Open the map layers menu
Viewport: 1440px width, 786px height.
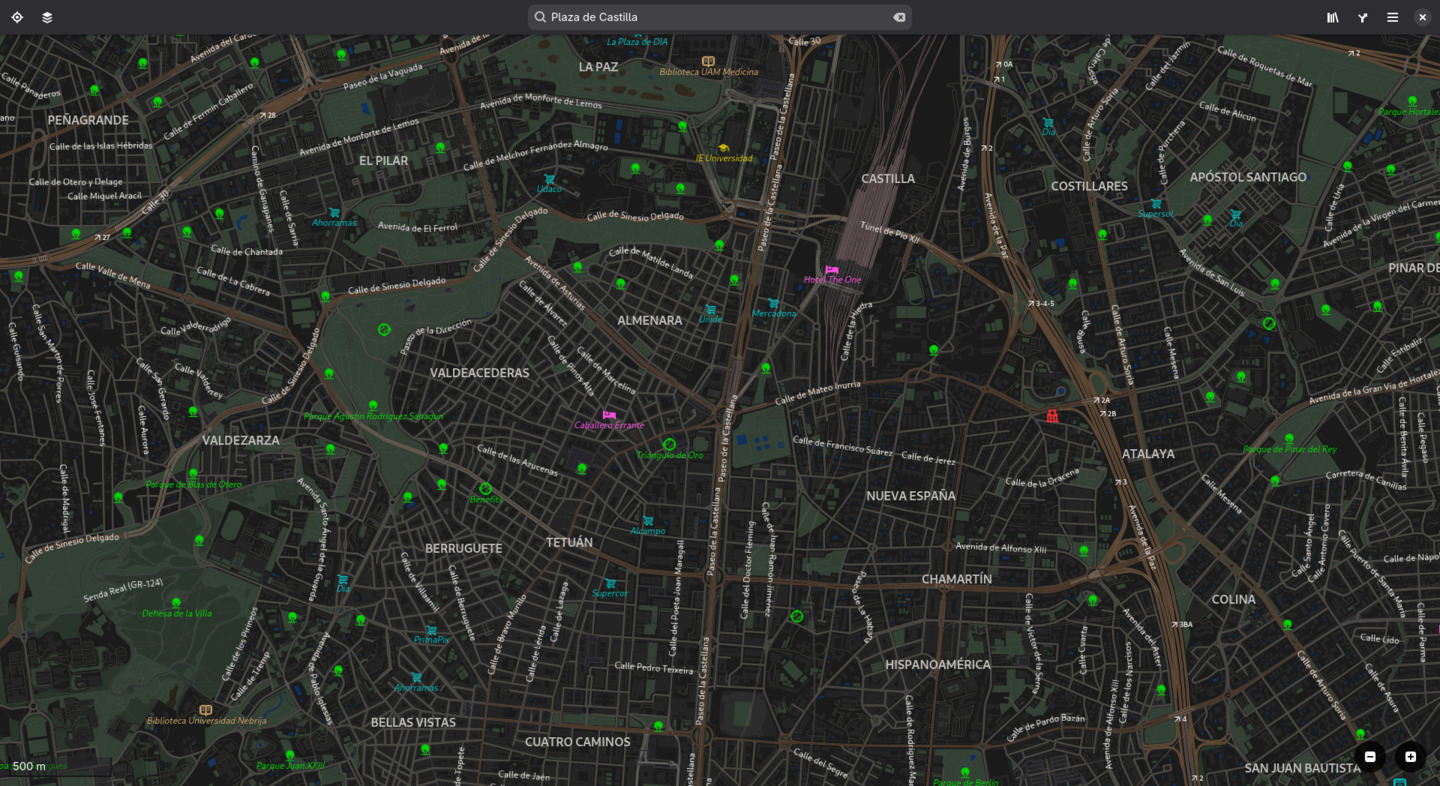click(x=47, y=17)
